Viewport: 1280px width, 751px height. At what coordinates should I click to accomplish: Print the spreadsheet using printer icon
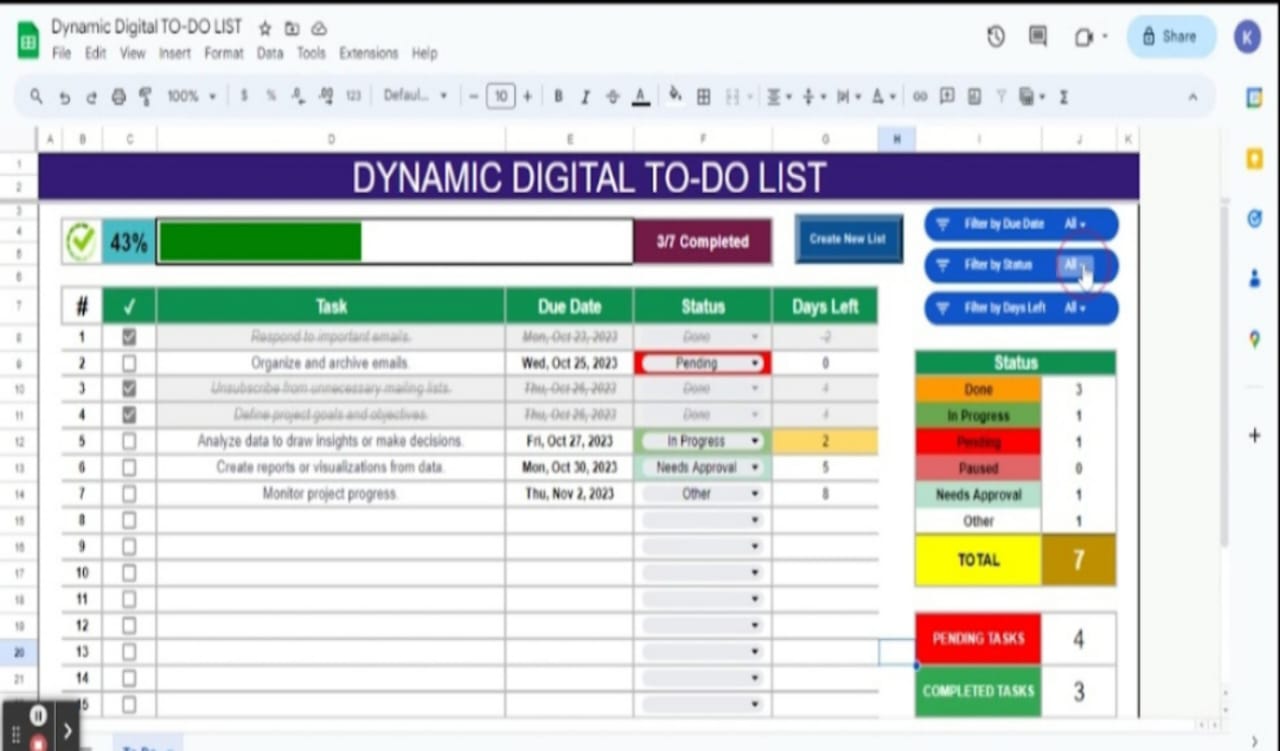(119, 97)
